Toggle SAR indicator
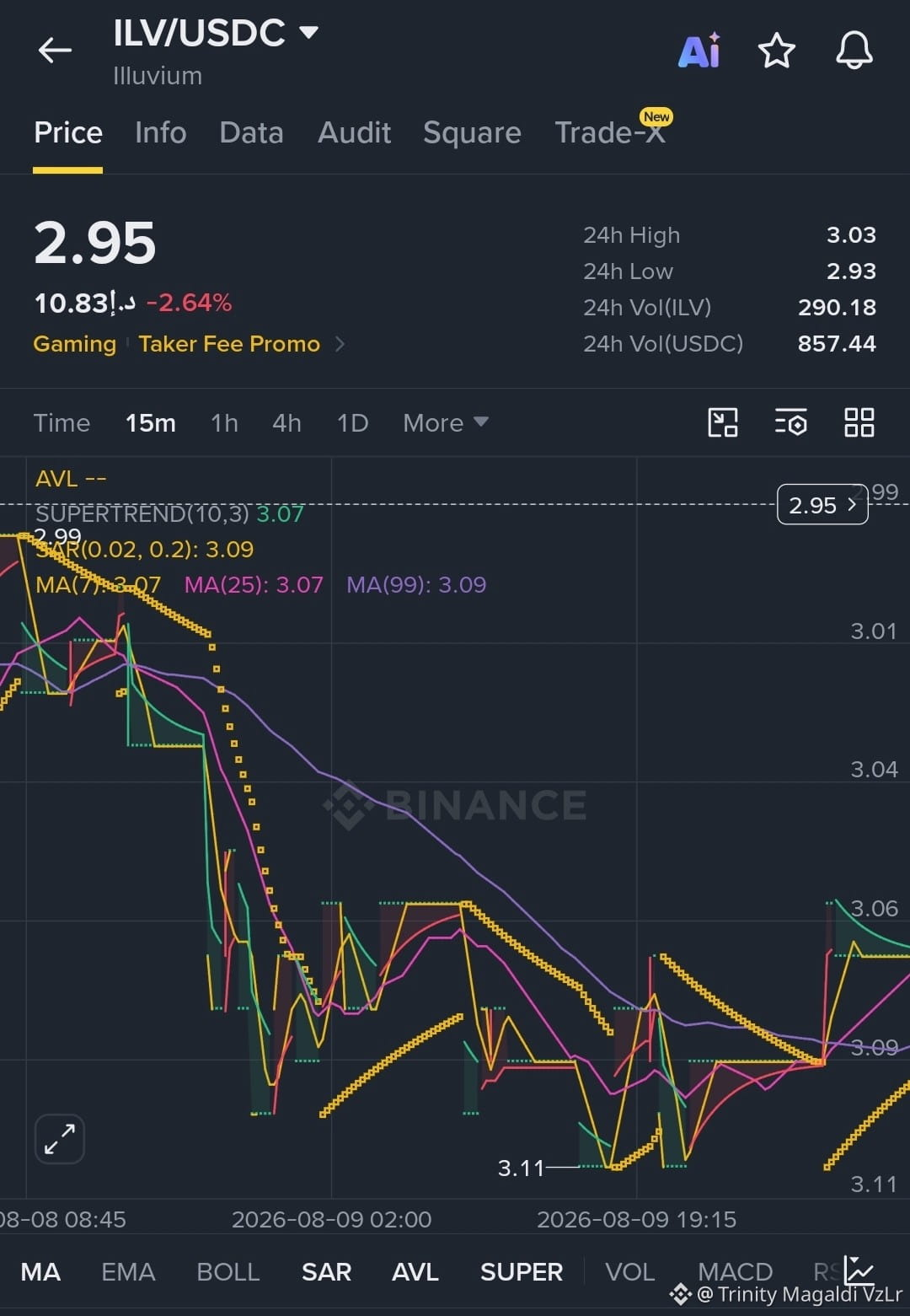This screenshot has width=910, height=1316. pyautogui.click(x=326, y=1271)
